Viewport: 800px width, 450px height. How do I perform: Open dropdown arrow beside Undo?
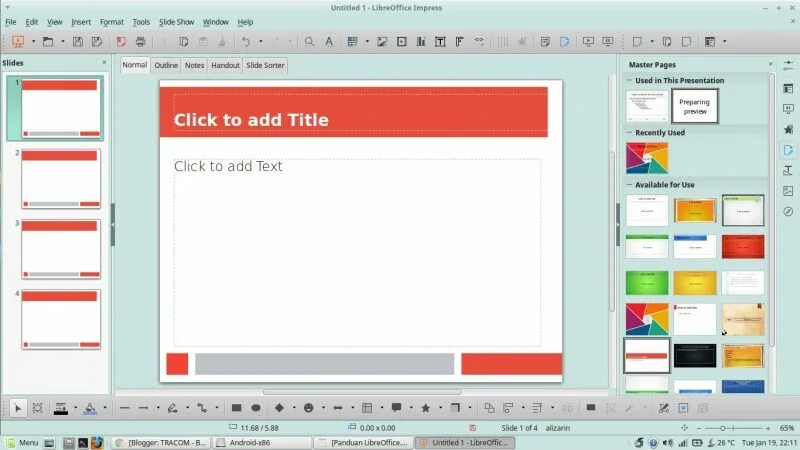coord(261,42)
